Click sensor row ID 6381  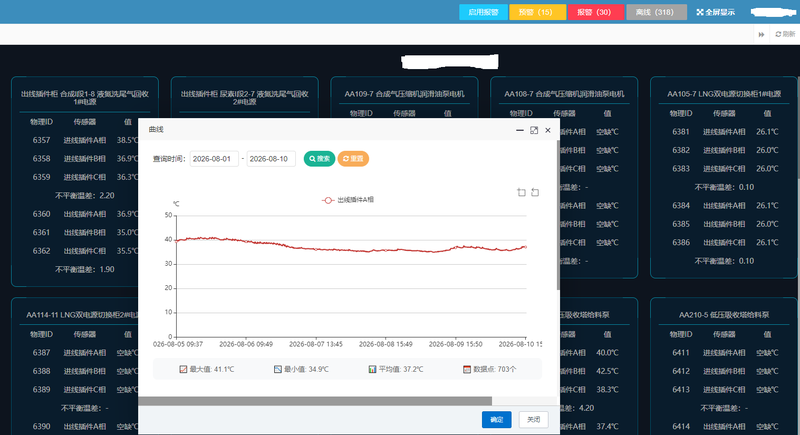click(681, 132)
